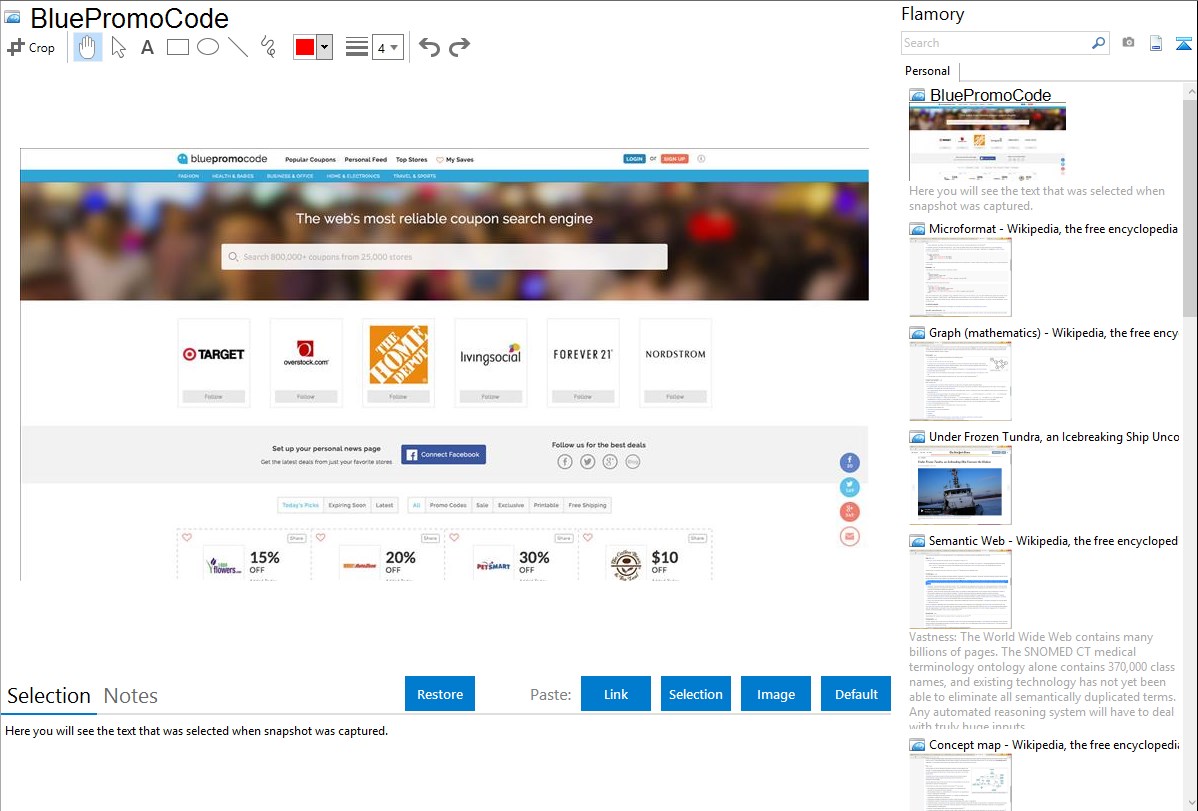Click the blue upload icon in Flamory panel
The image size is (1198, 811).
coord(1183,43)
